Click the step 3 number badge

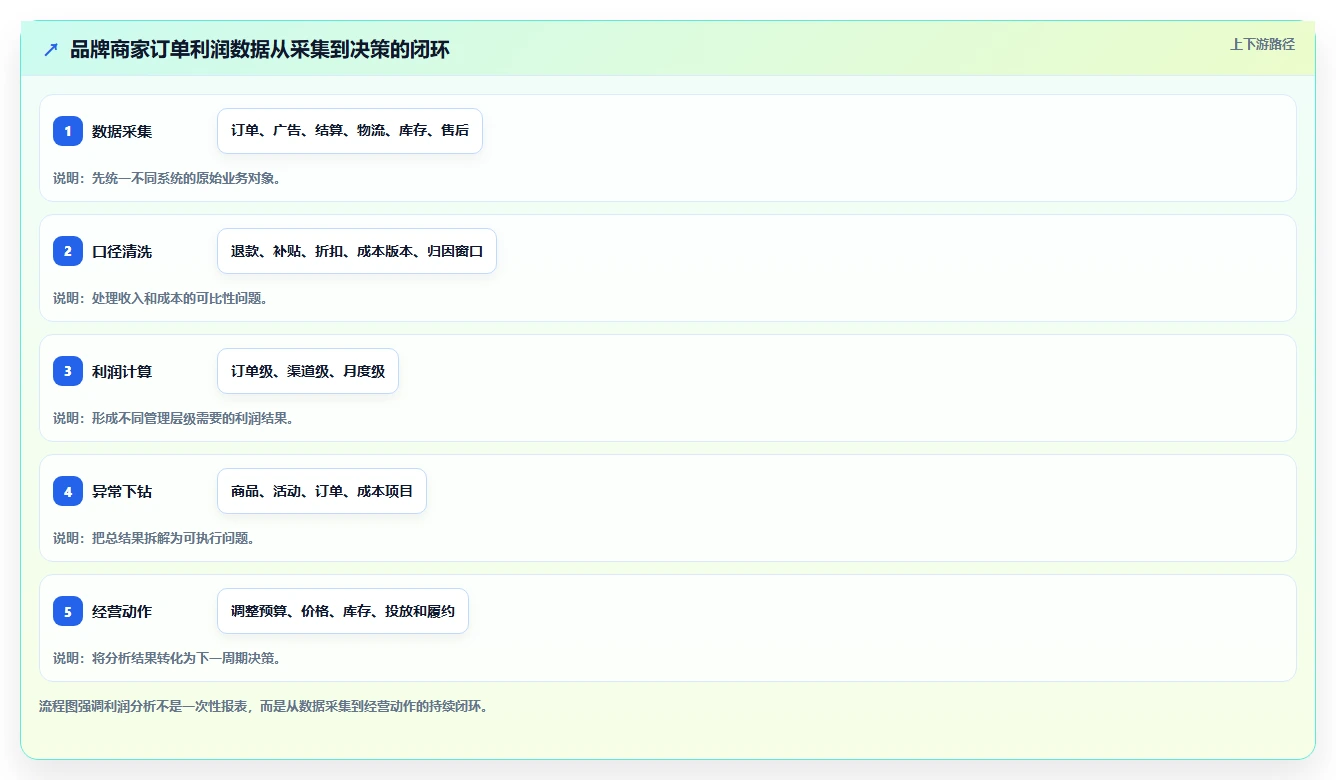pyautogui.click(x=68, y=371)
